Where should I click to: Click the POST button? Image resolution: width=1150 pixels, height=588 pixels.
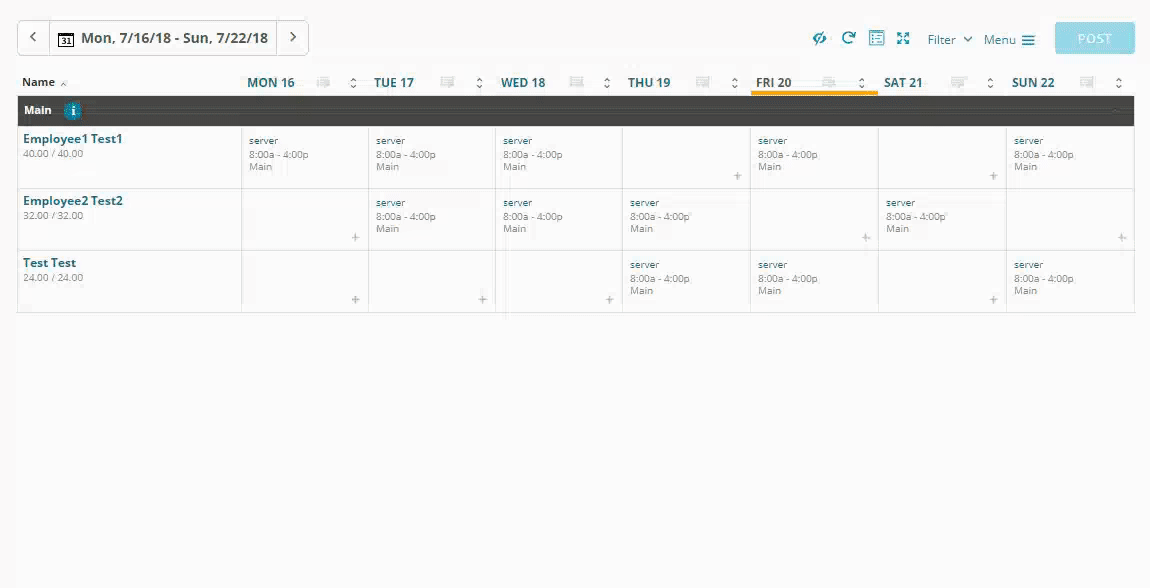[x=1094, y=38]
